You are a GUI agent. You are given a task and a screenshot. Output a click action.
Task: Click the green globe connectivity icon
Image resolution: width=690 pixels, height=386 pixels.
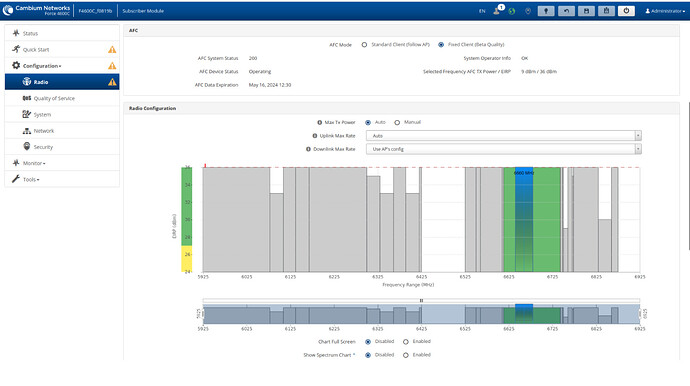tap(512, 11)
